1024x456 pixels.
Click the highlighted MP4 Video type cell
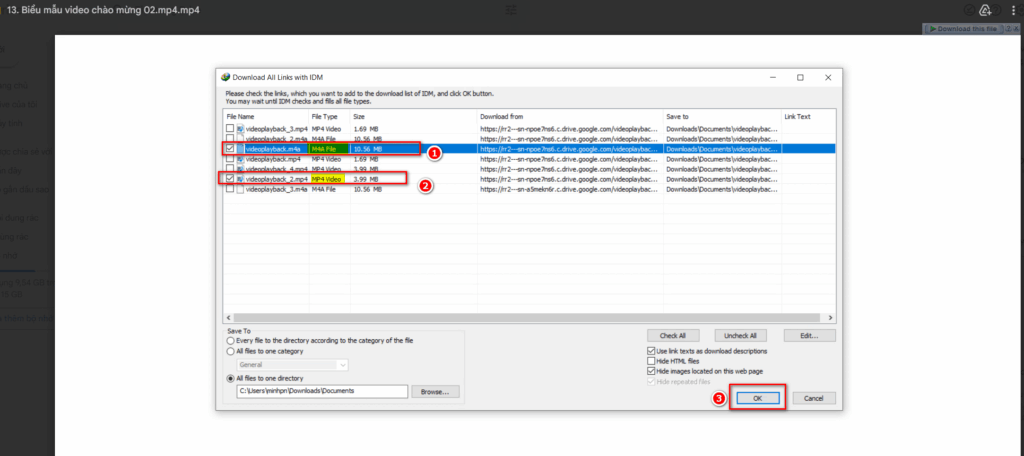(x=327, y=178)
